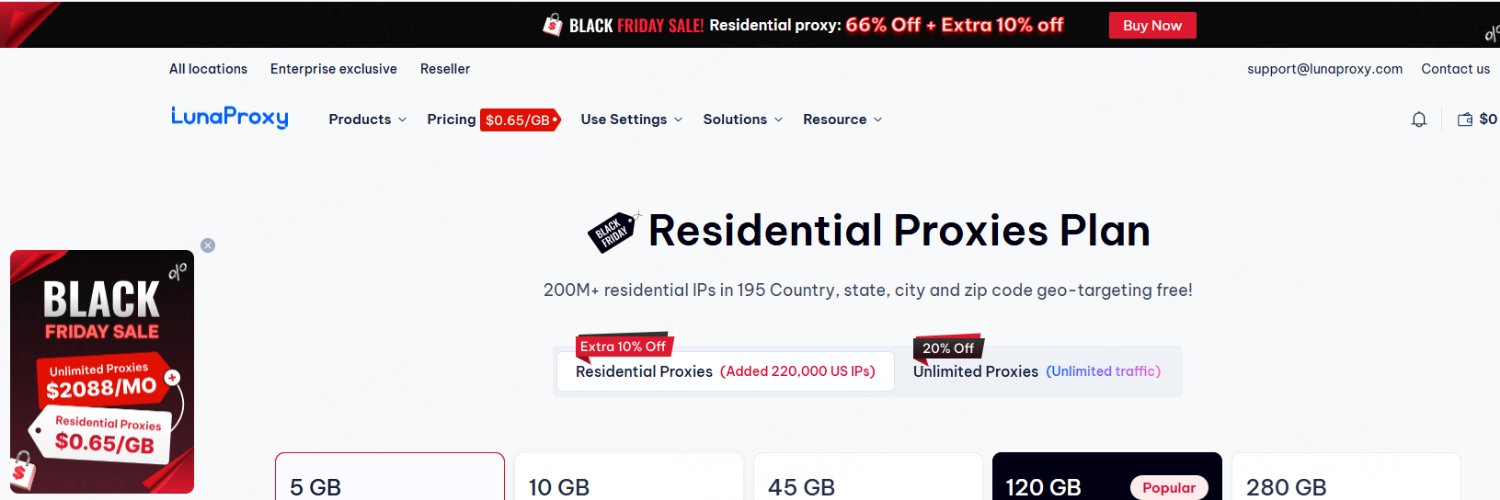Expand the Resource menu
Viewport: 1500px width, 500px height.
[842, 120]
